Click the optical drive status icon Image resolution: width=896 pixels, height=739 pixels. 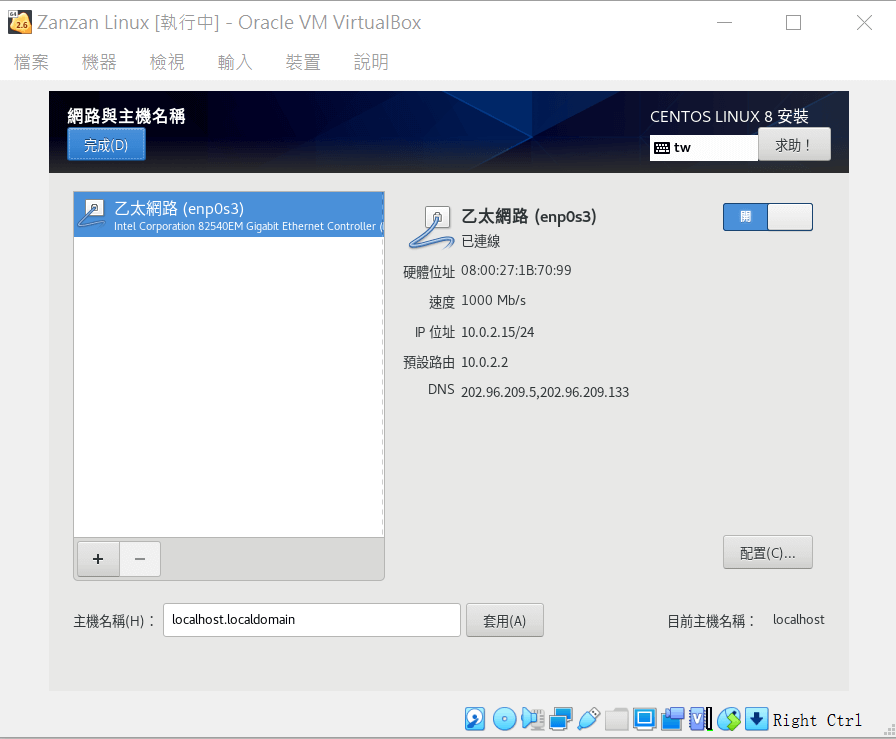pos(504,719)
